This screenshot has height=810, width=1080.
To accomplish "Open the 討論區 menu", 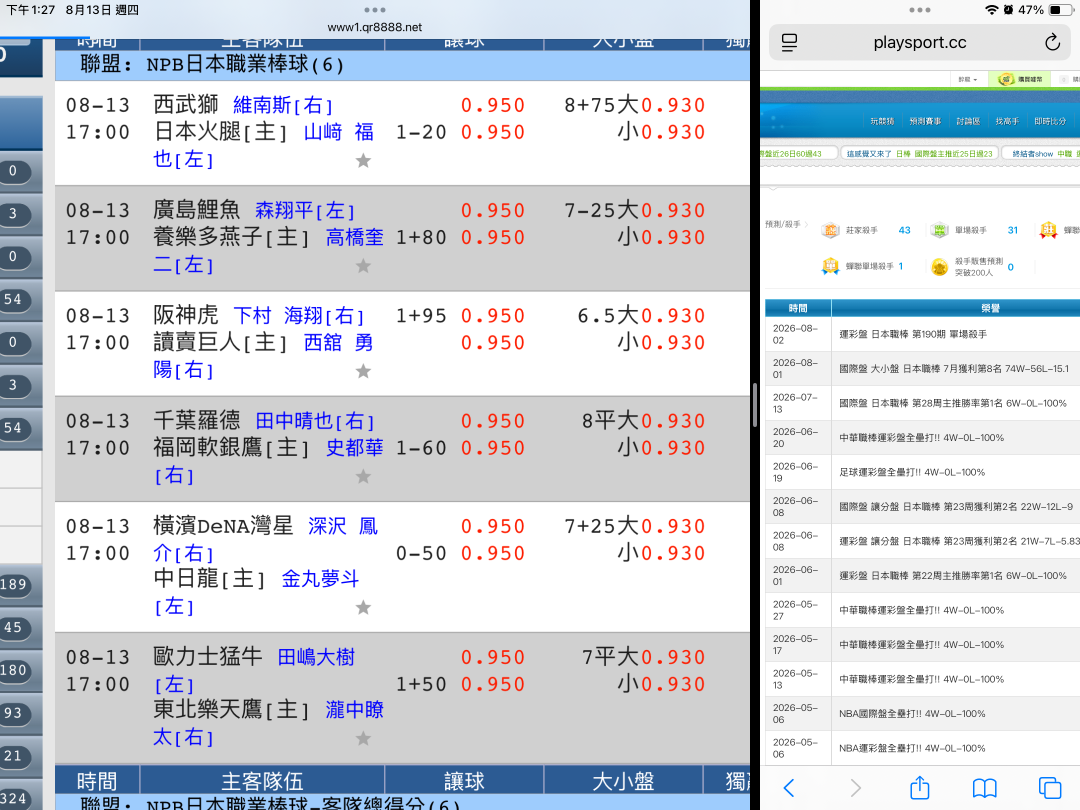I will pos(968,121).
